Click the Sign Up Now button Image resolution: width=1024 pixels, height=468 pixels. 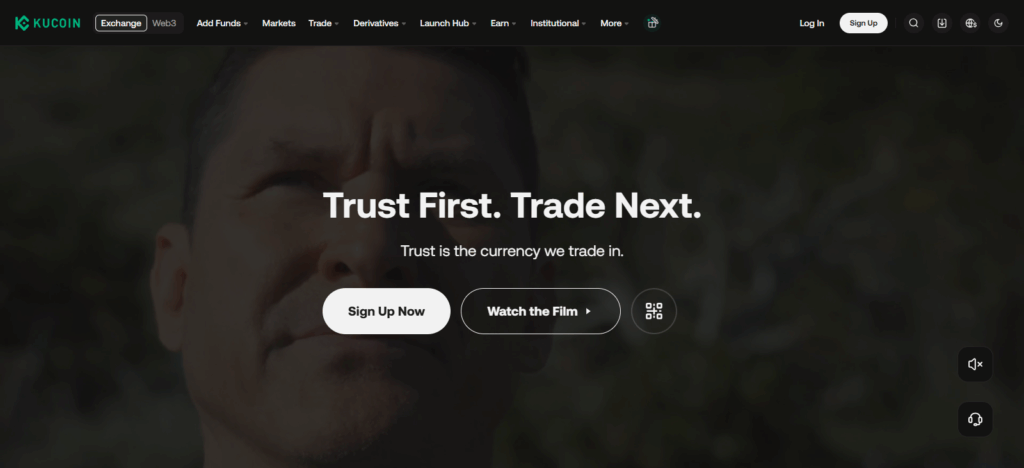click(x=387, y=311)
